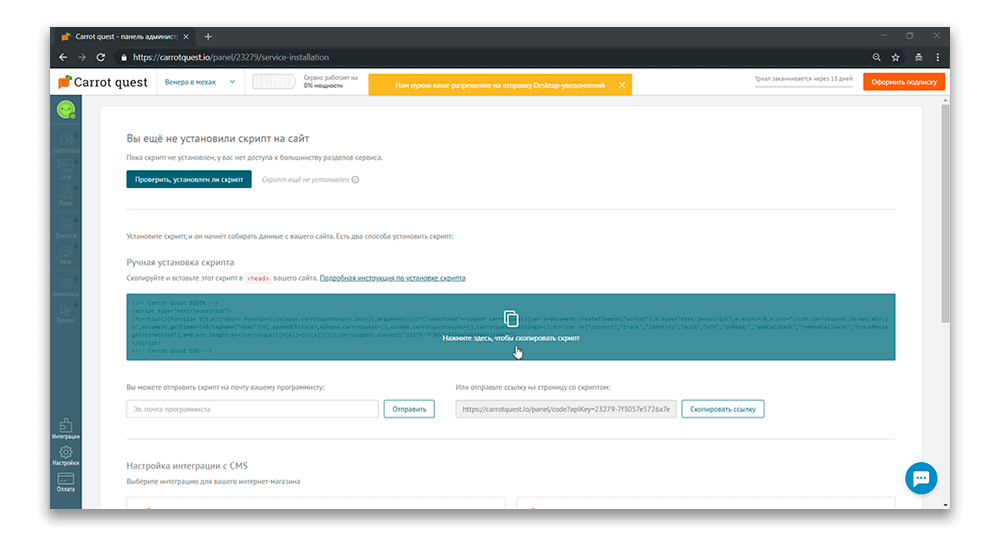Open the locked Лиды sidebar section
Image resolution: width=1000 pixels, height=536 pixels.
pyautogui.click(x=66, y=195)
